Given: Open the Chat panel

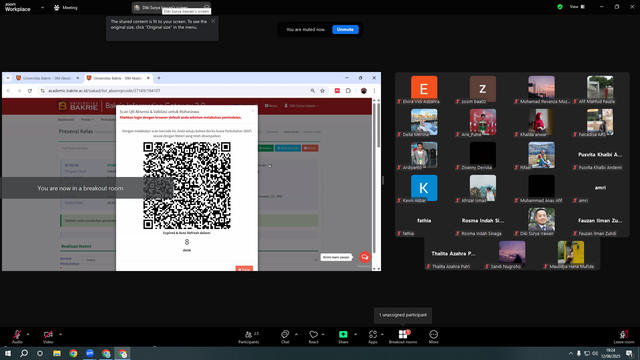Looking at the screenshot, I should [285, 337].
